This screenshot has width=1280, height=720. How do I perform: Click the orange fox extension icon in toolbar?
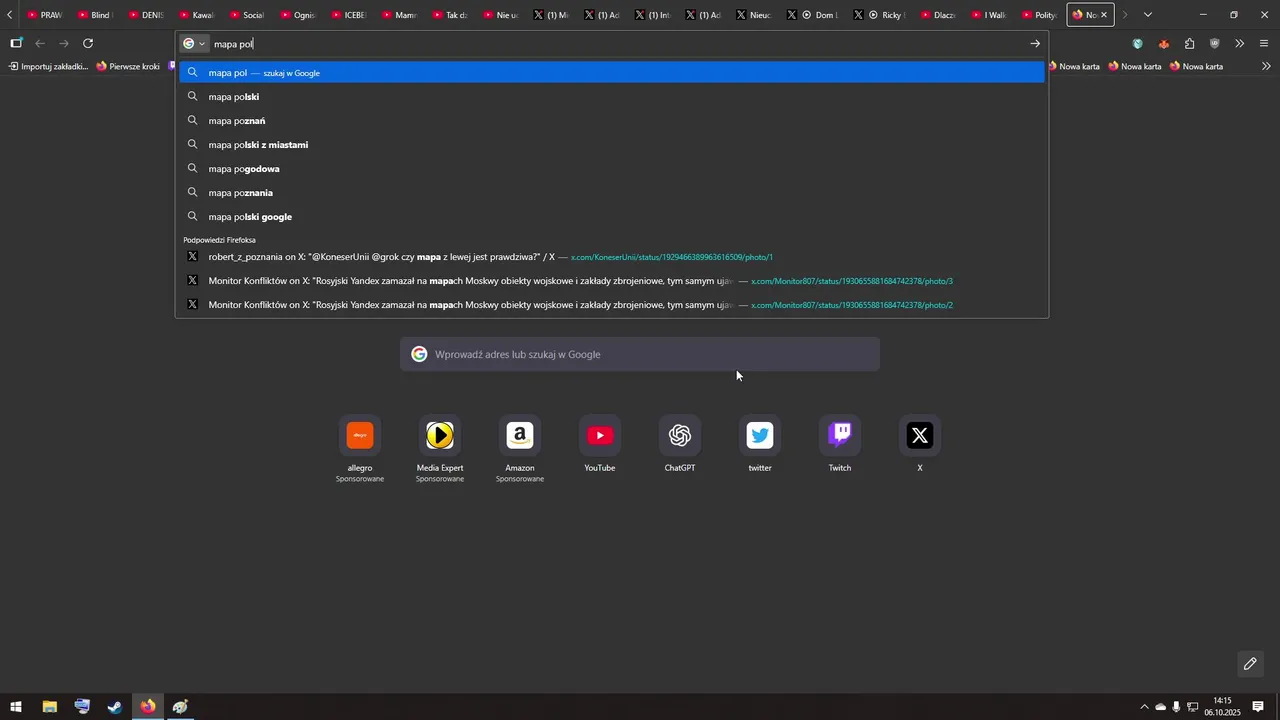pos(1163,43)
